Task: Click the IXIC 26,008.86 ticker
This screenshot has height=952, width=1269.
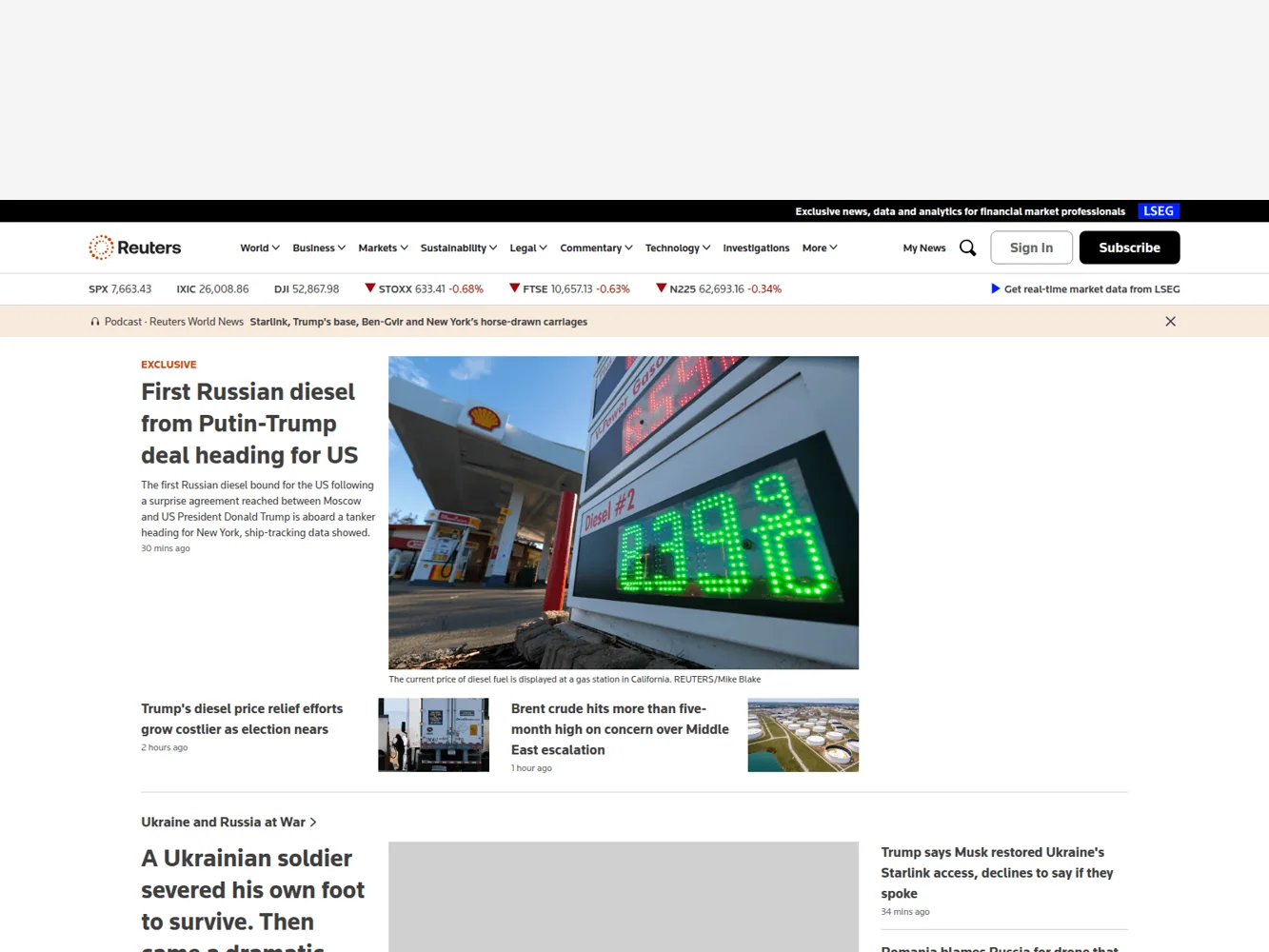Action: [212, 288]
